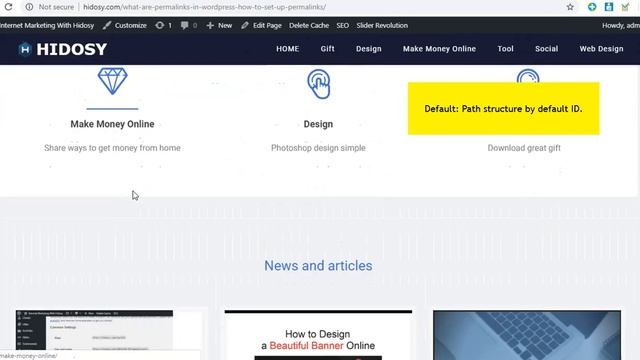This screenshot has width=640, height=360.
Task: Open the HOME navigation item
Action: click(288, 49)
